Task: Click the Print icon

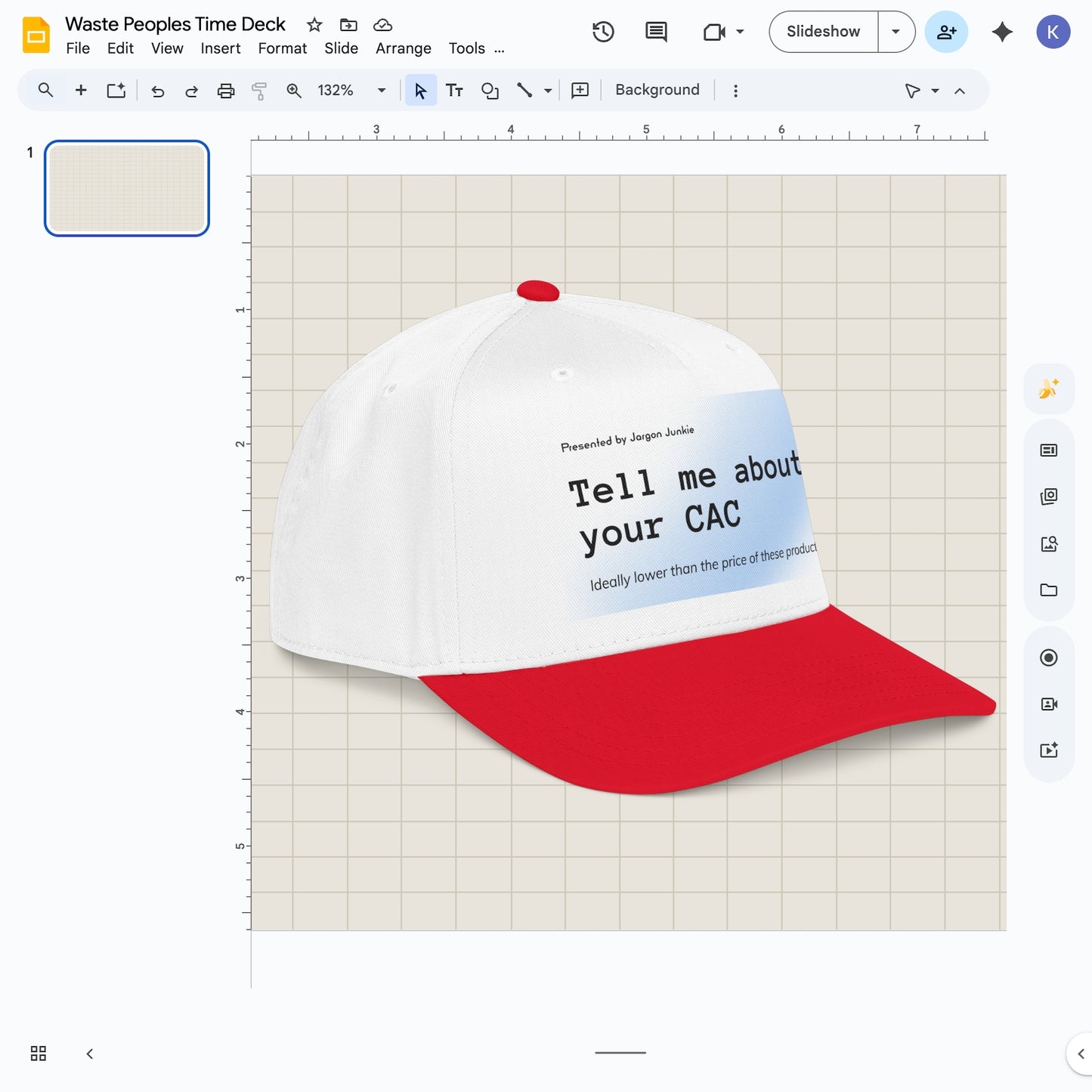Action: tap(226, 90)
